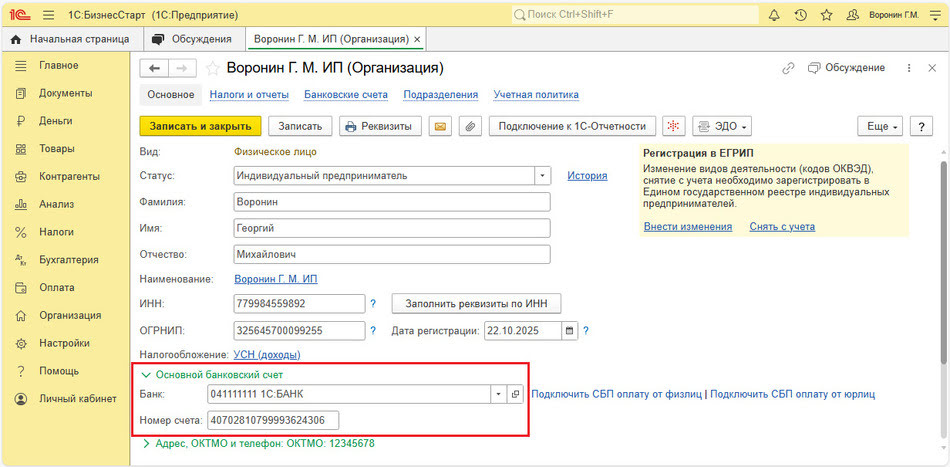Screen dimensions: 950x467
Task: Open Учетная политика tab link
Action: coord(536,95)
